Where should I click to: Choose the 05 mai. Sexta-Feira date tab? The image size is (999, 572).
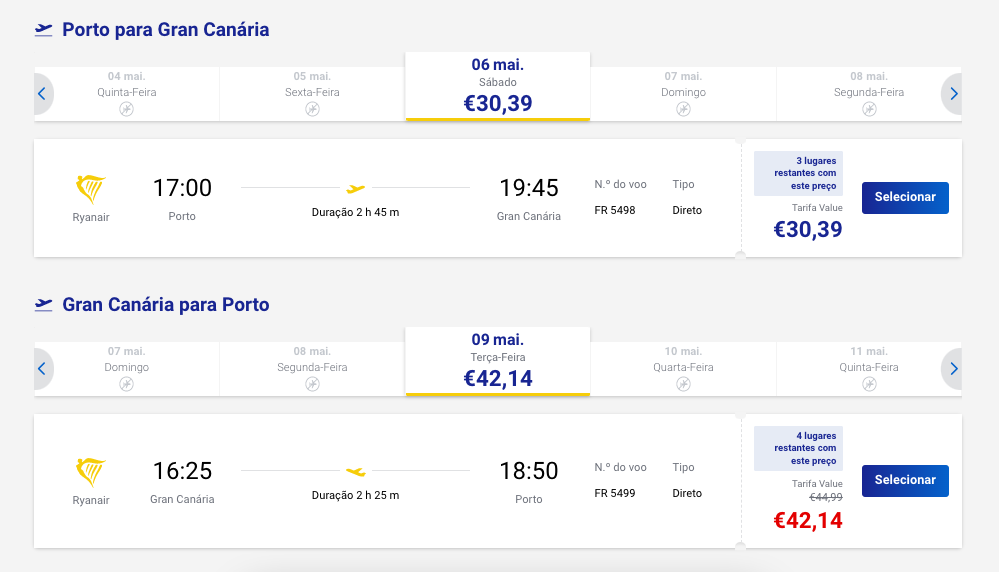[312, 94]
